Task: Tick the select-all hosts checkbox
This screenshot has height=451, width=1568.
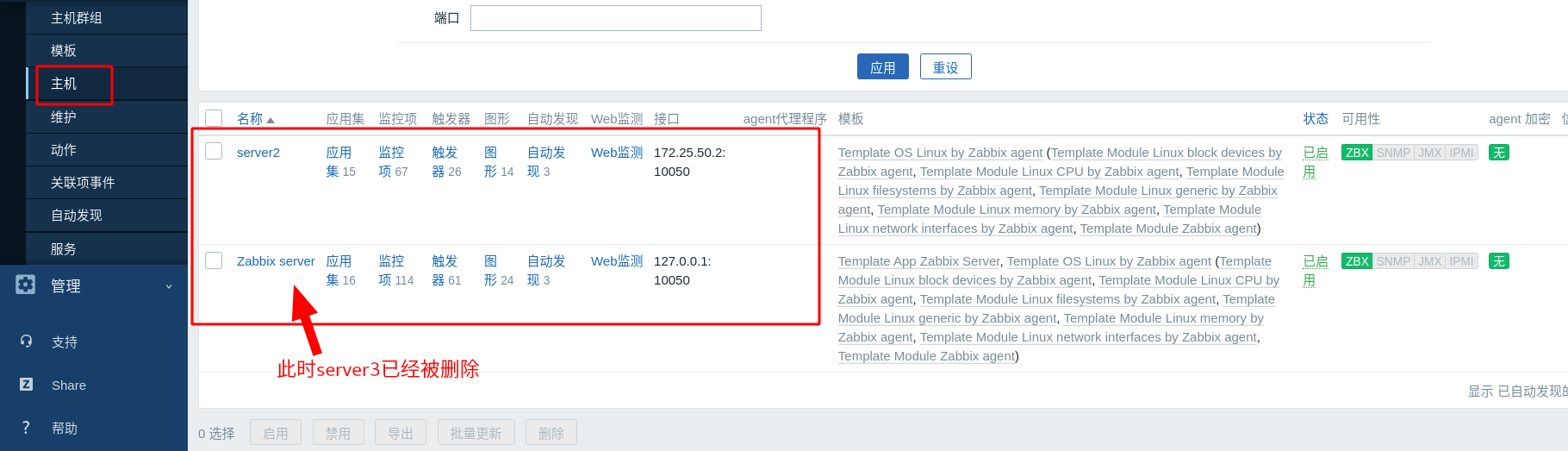Action: [214, 118]
